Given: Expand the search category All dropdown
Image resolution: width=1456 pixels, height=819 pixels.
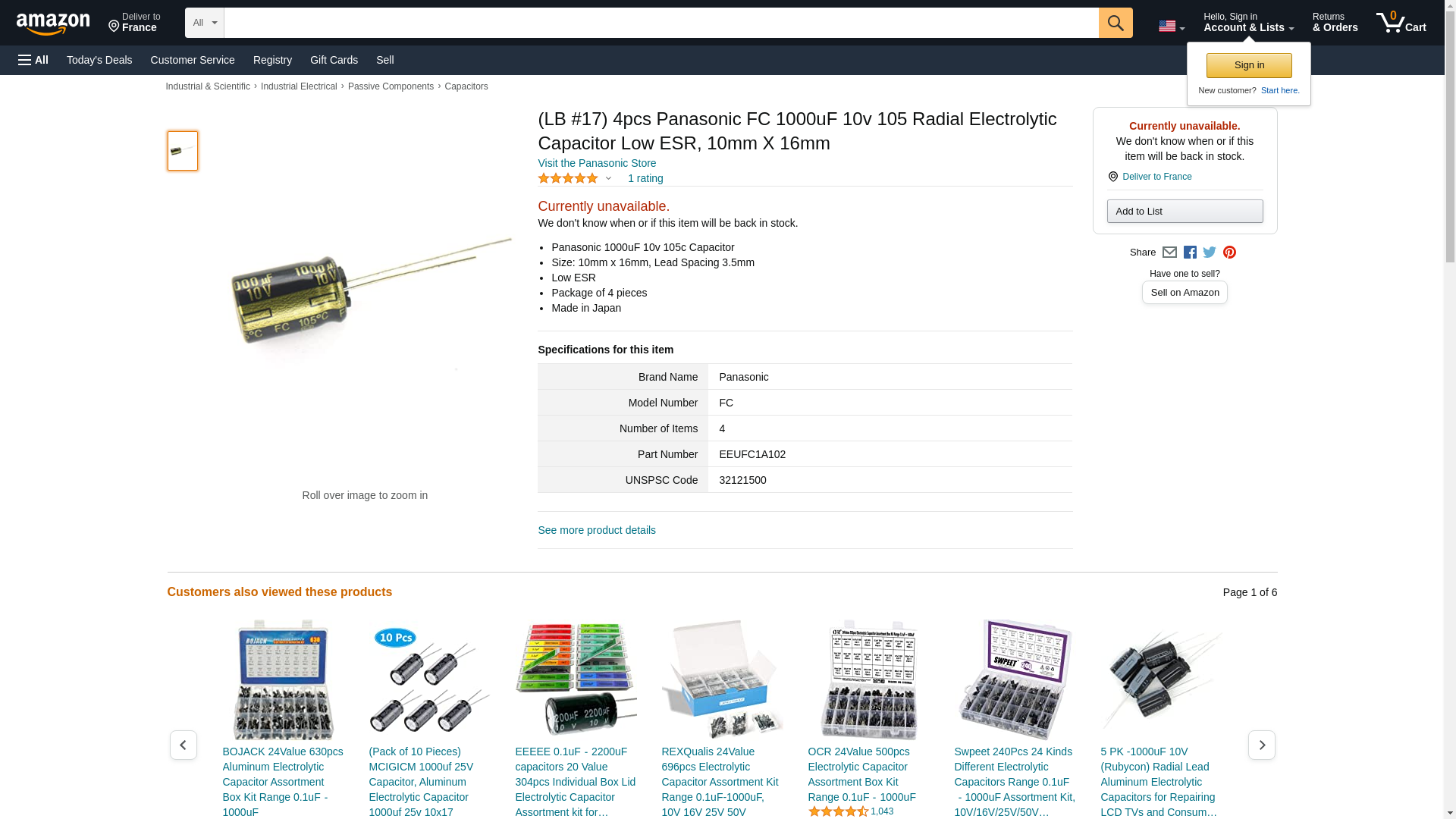Looking at the screenshot, I should pos(205,23).
